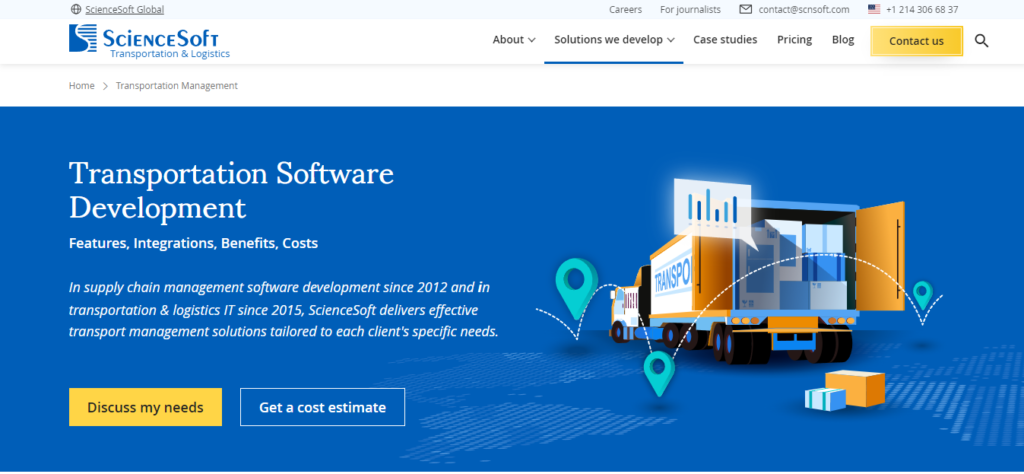1024x474 pixels.
Task: Open the search magnifier icon
Action: click(982, 40)
